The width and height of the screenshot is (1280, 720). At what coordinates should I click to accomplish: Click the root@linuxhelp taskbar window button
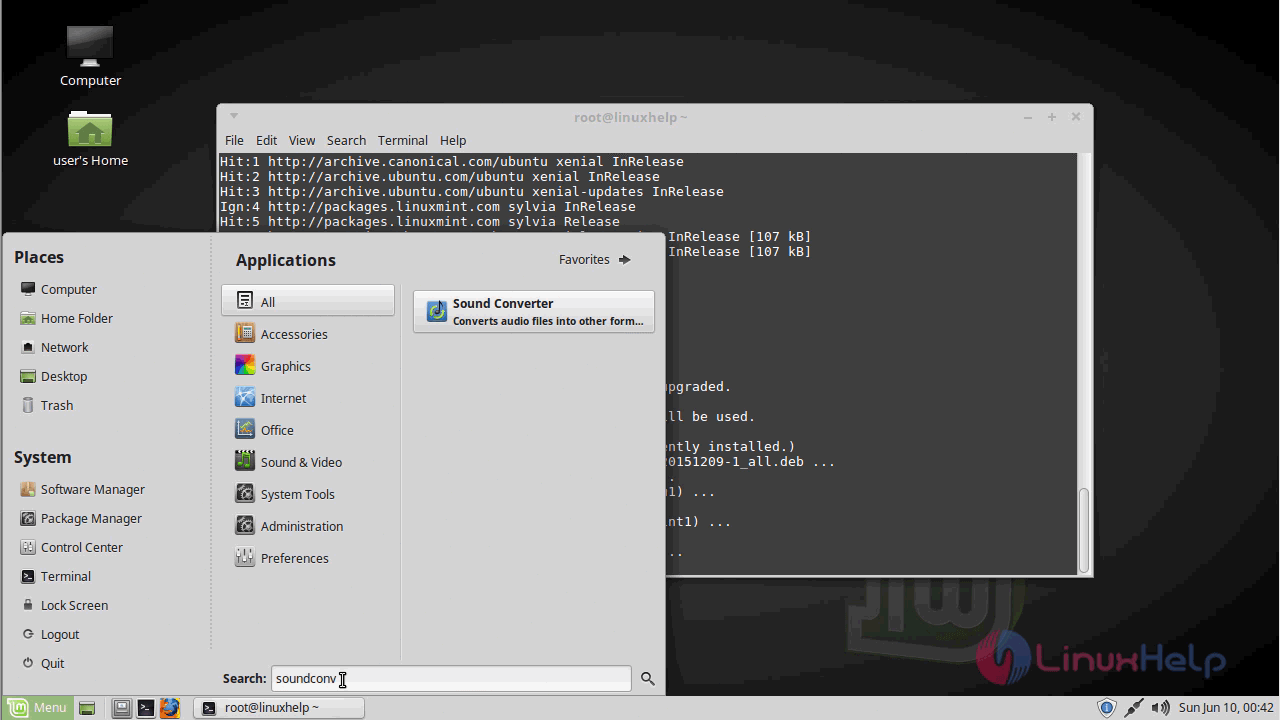coord(279,707)
